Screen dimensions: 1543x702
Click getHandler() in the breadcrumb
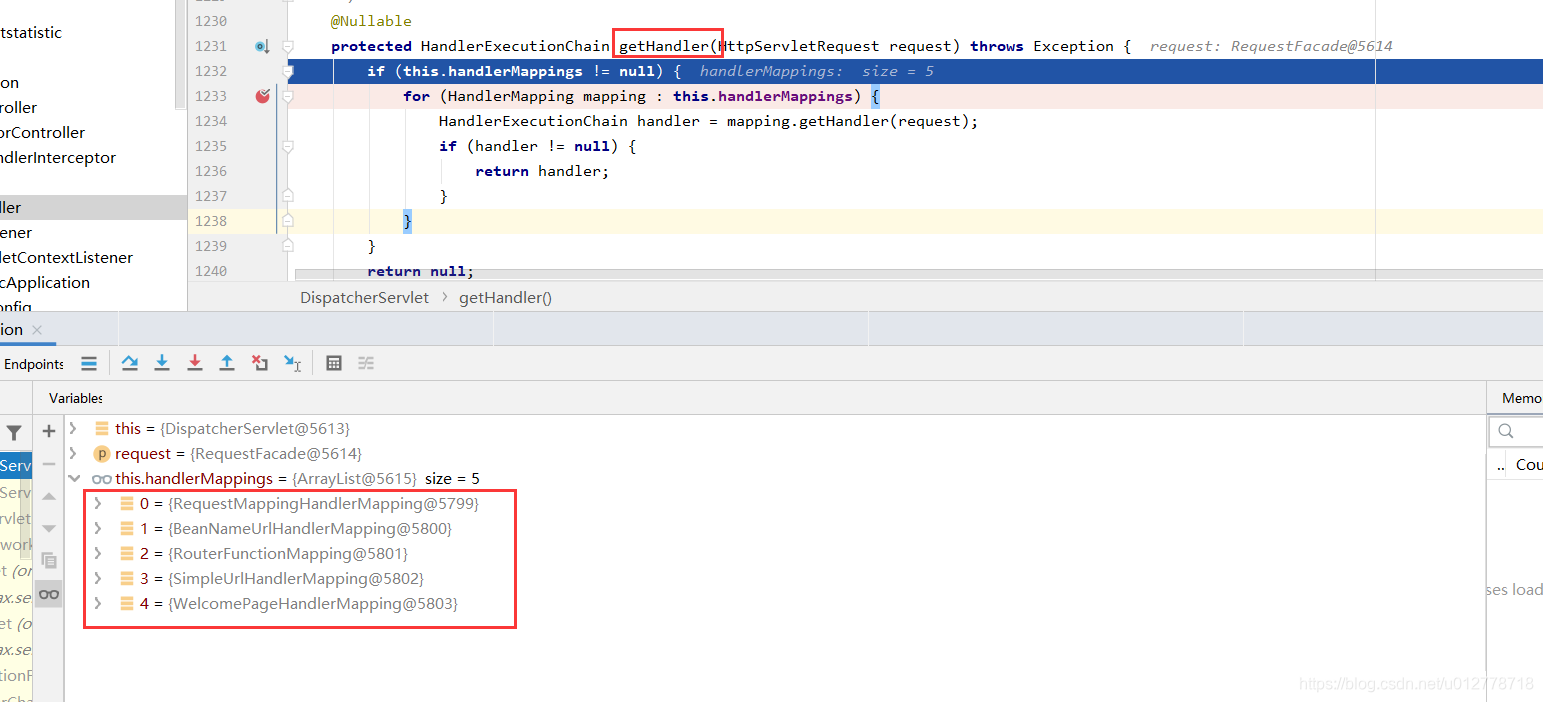point(505,298)
